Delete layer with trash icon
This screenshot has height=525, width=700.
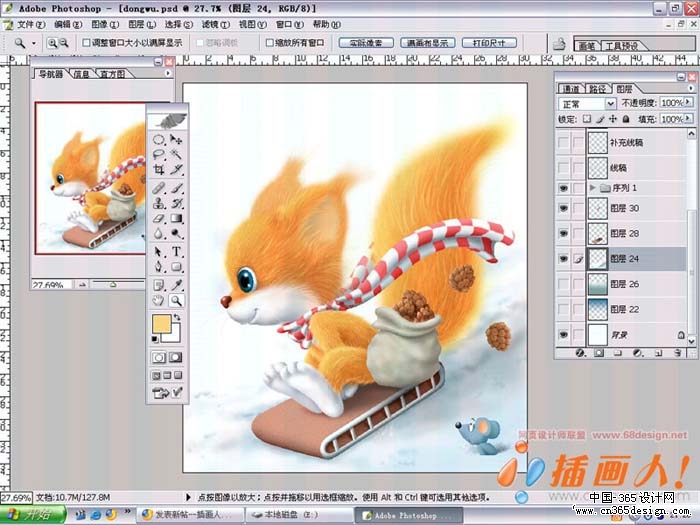(677, 353)
